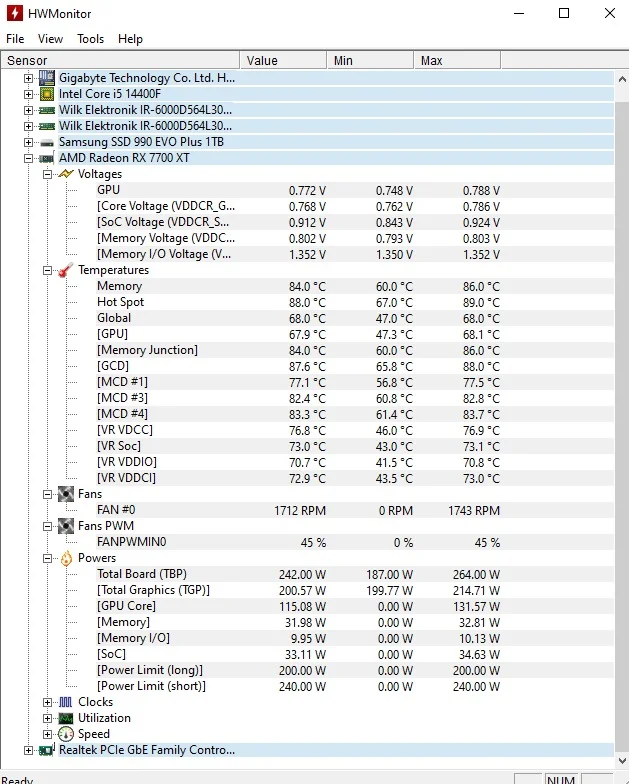
Task: Expand the Clocks group
Action: tap(48, 702)
